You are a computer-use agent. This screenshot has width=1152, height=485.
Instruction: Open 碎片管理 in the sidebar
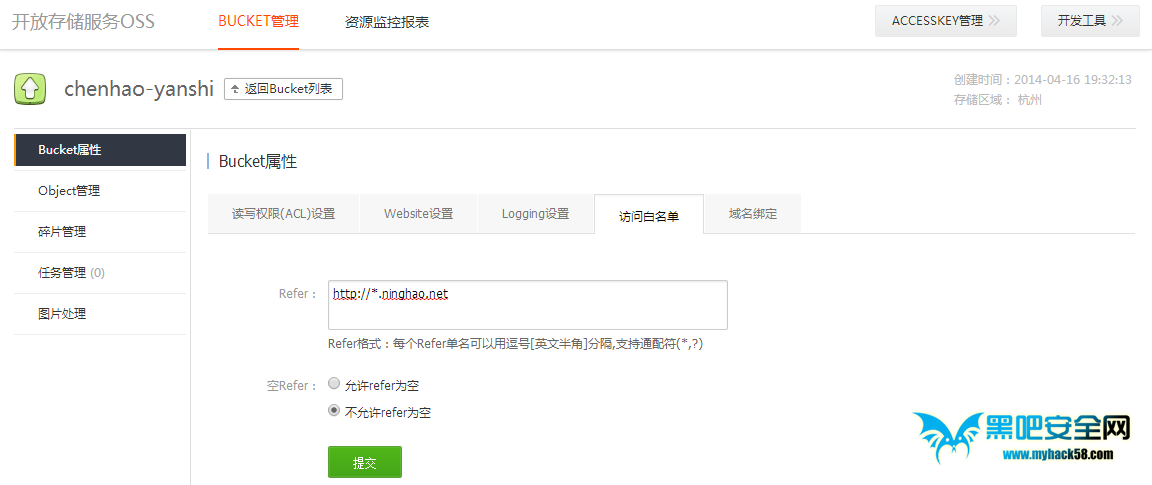[x=100, y=232]
